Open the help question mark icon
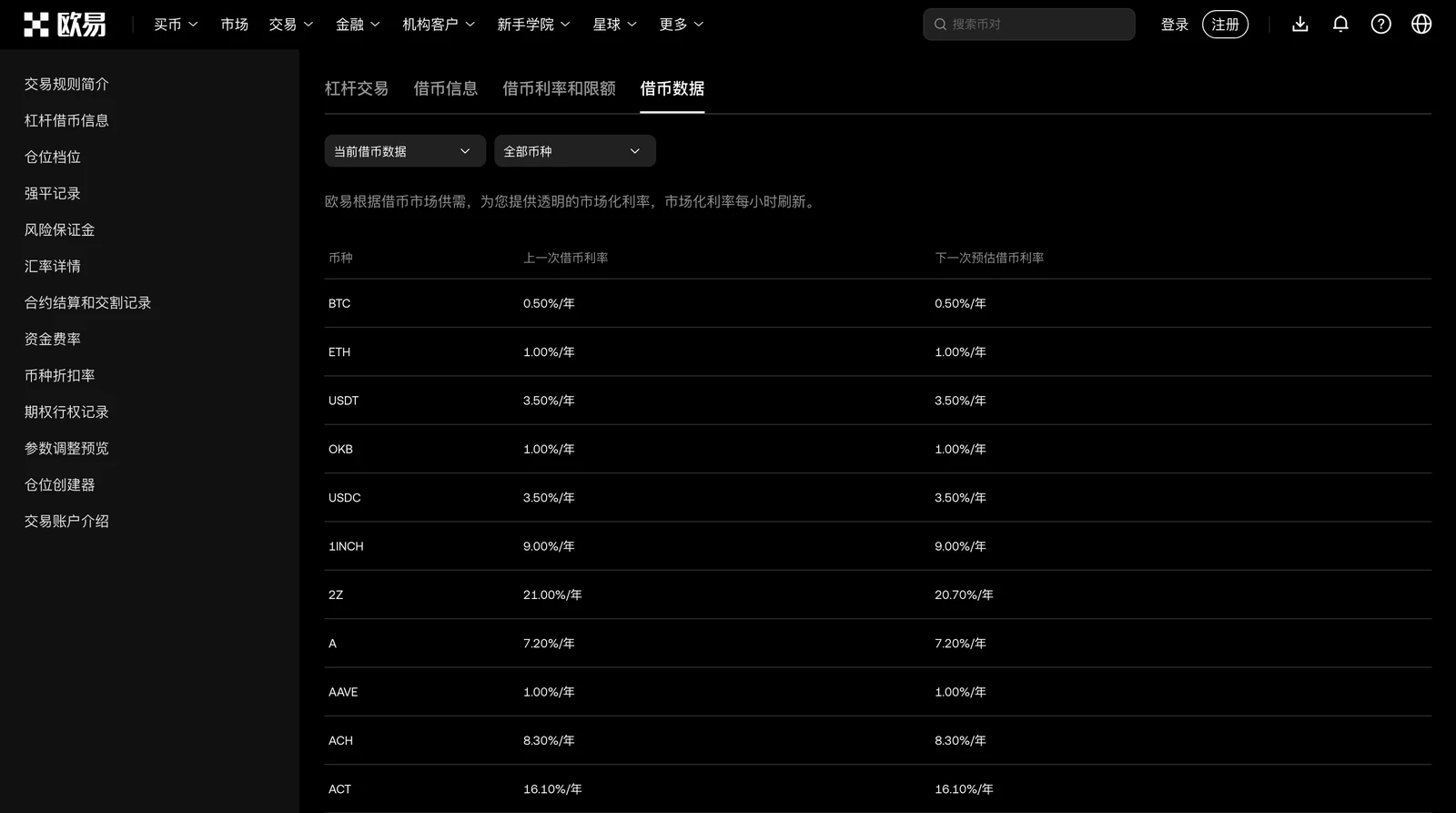This screenshot has height=813, width=1456. tap(1381, 25)
